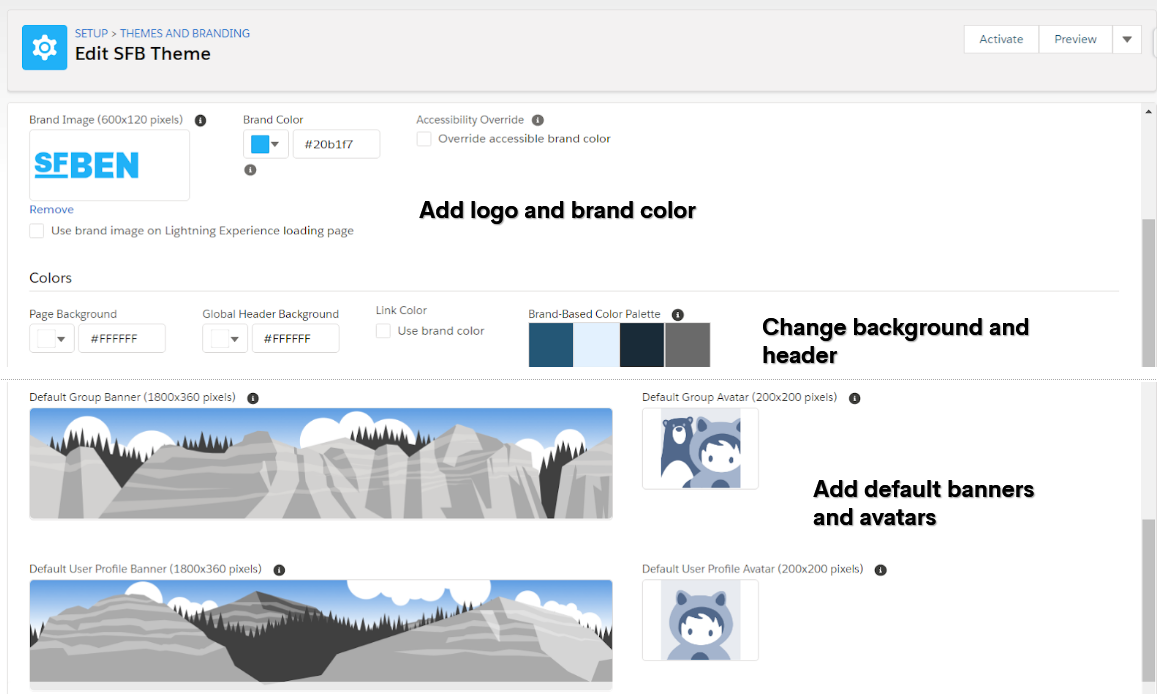Screen dimensions: 1157x694
Task: Toggle Use brand color for links
Action: pyautogui.click(x=383, y=331)
